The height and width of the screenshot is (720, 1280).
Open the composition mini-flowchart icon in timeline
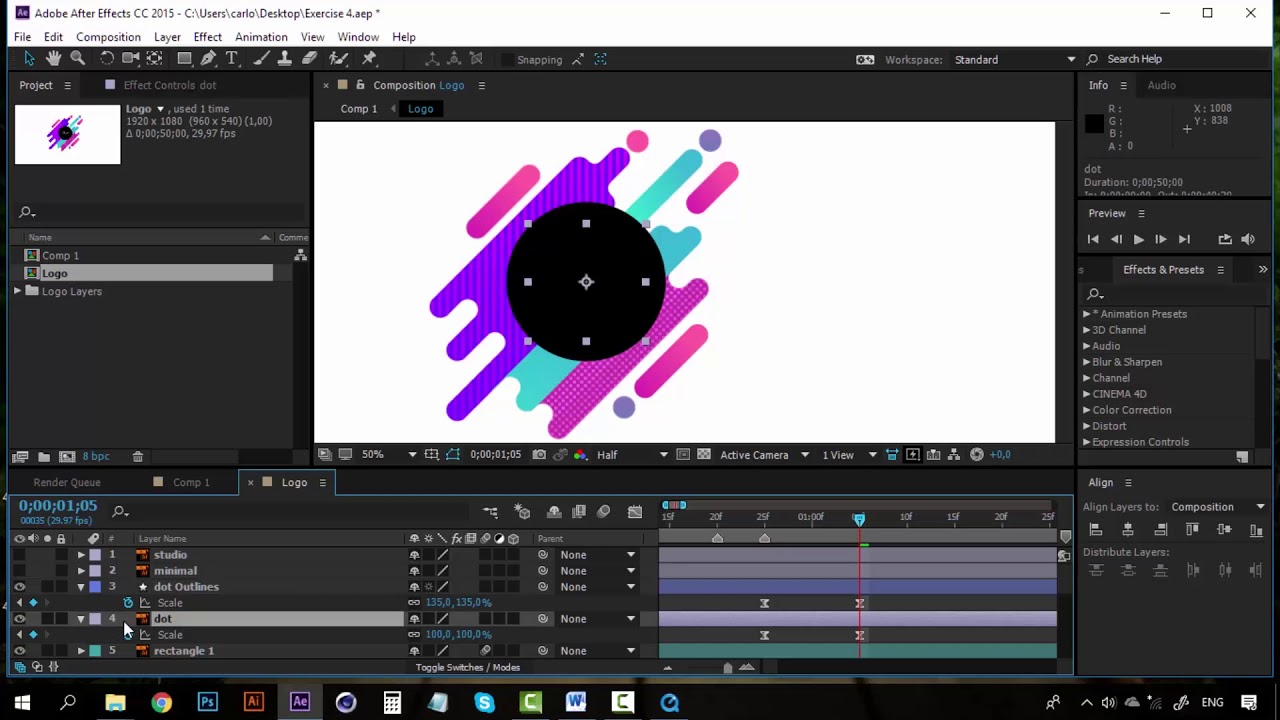pyautogui.click(x=490, y=512)
